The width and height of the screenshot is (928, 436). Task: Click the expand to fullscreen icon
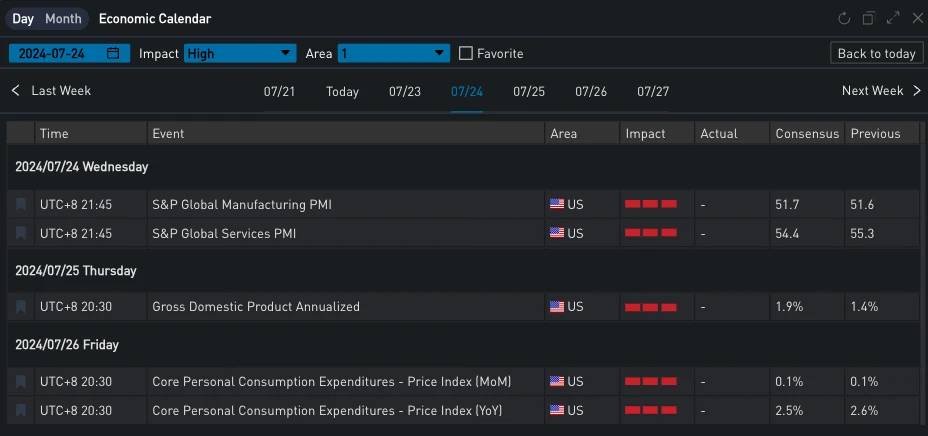[x=893, y=19]
